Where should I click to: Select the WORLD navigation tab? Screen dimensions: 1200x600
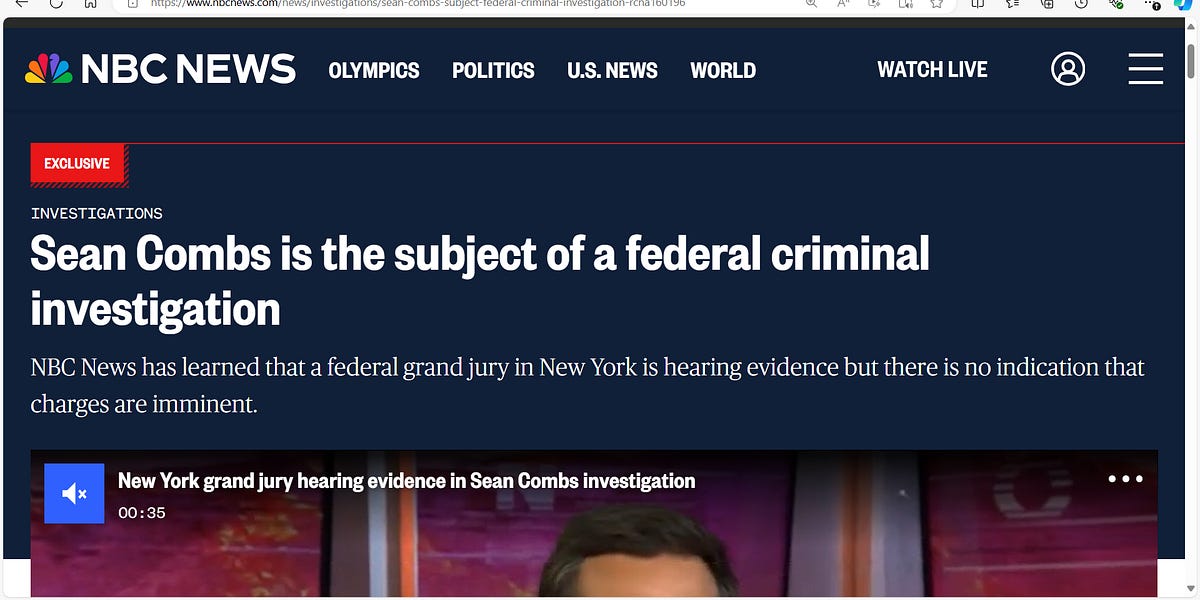(x=723, y=70)
